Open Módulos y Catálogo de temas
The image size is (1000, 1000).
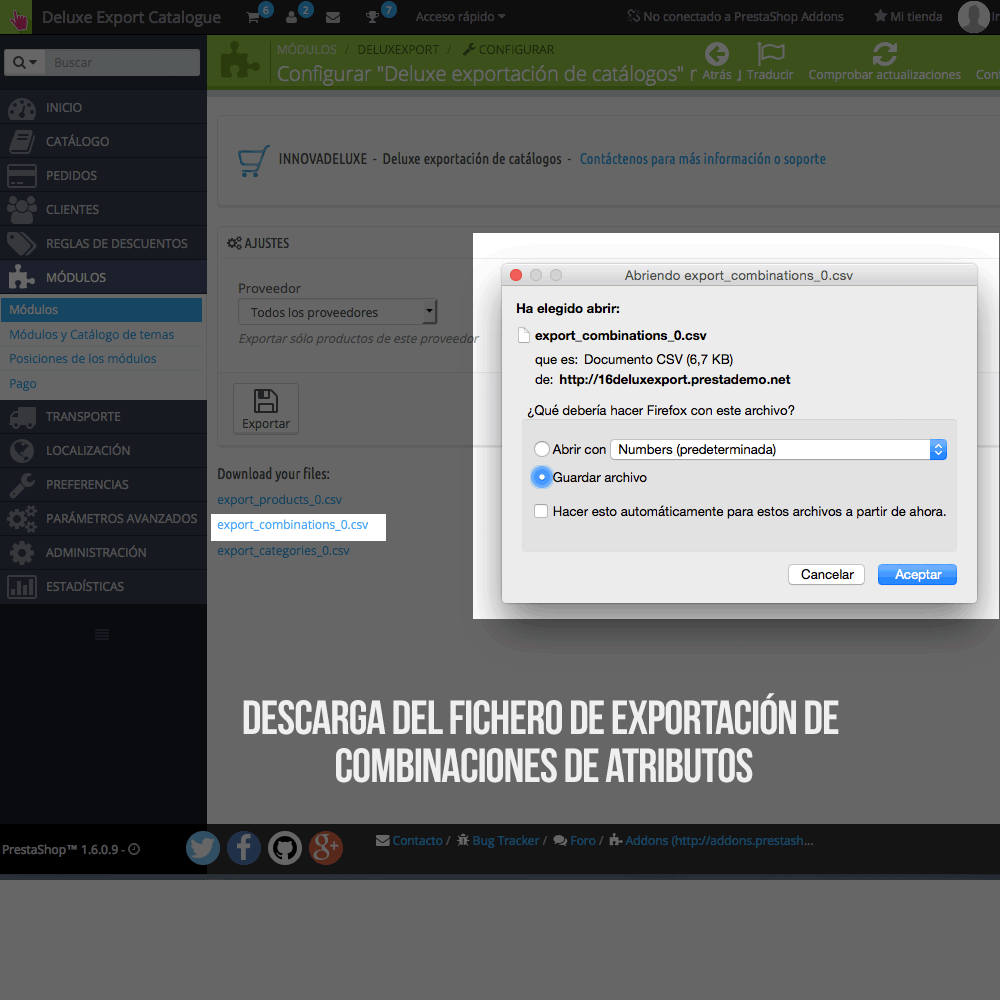tap(91, 334)
